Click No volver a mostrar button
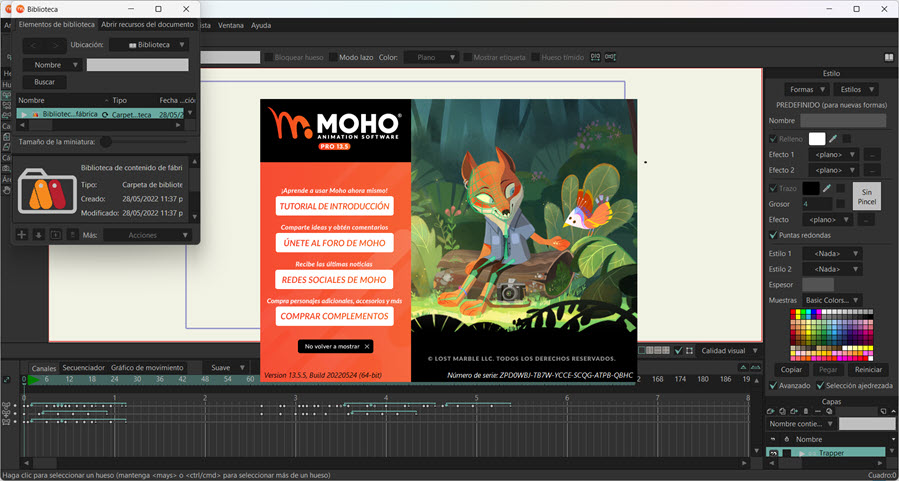This screenshot has width=899, height=481. (335, 346)
